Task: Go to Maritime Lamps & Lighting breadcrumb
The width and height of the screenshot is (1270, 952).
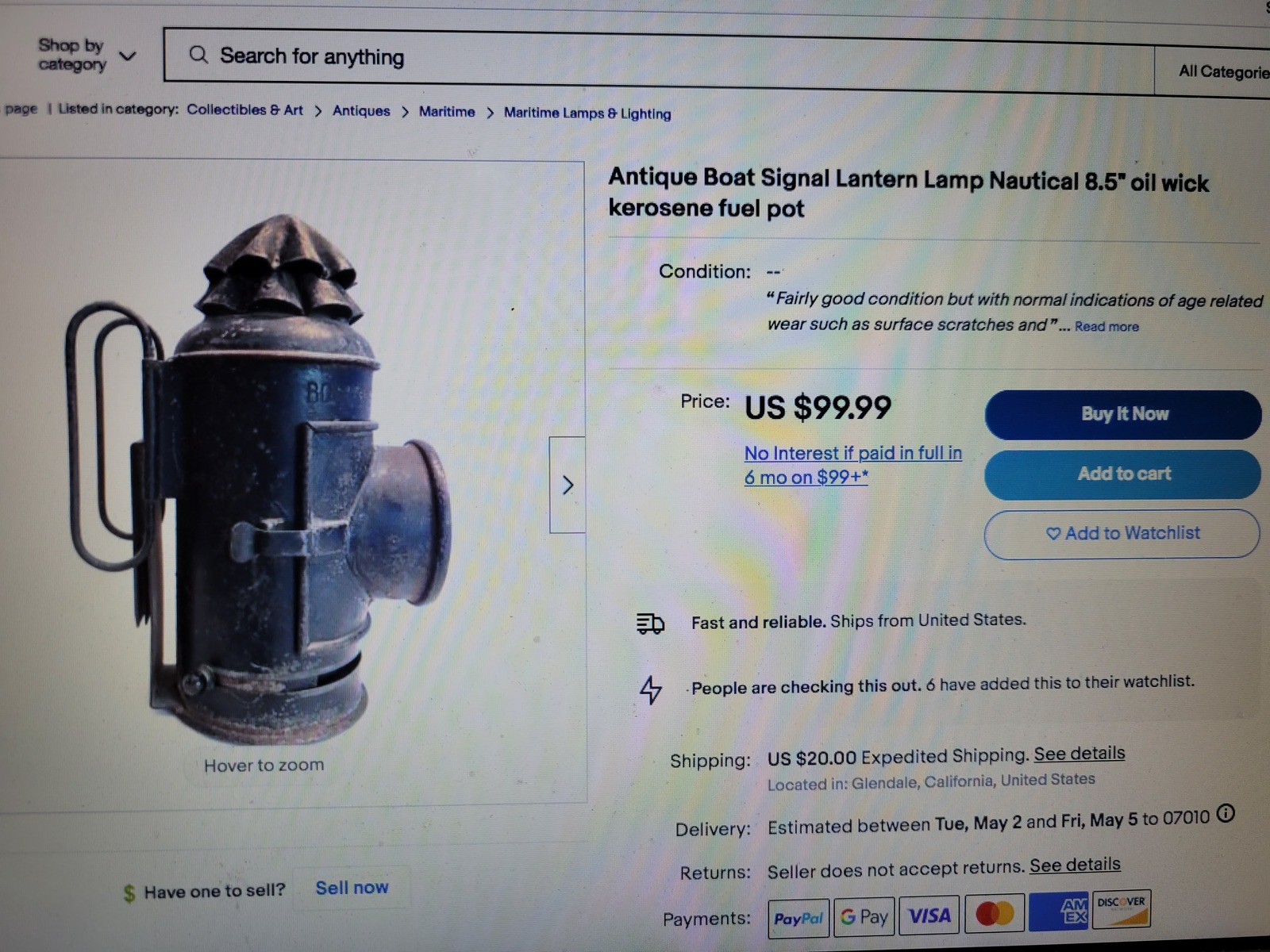Action: [x=587, y=113]
